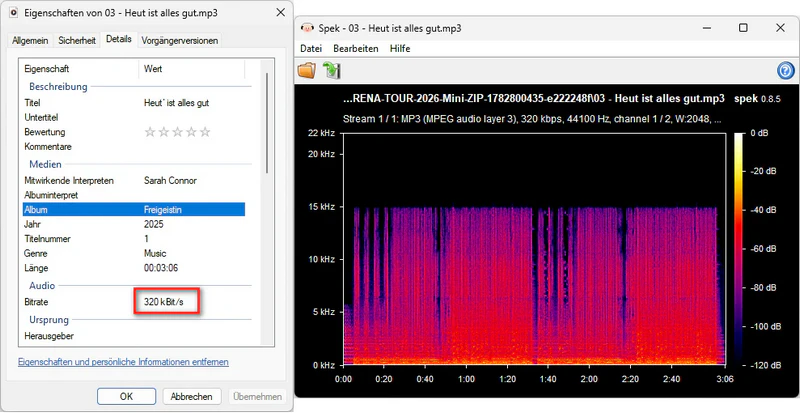Switch to the Sicherheit tab
This screenshot has width=800, height=413.
coord(77,40)
